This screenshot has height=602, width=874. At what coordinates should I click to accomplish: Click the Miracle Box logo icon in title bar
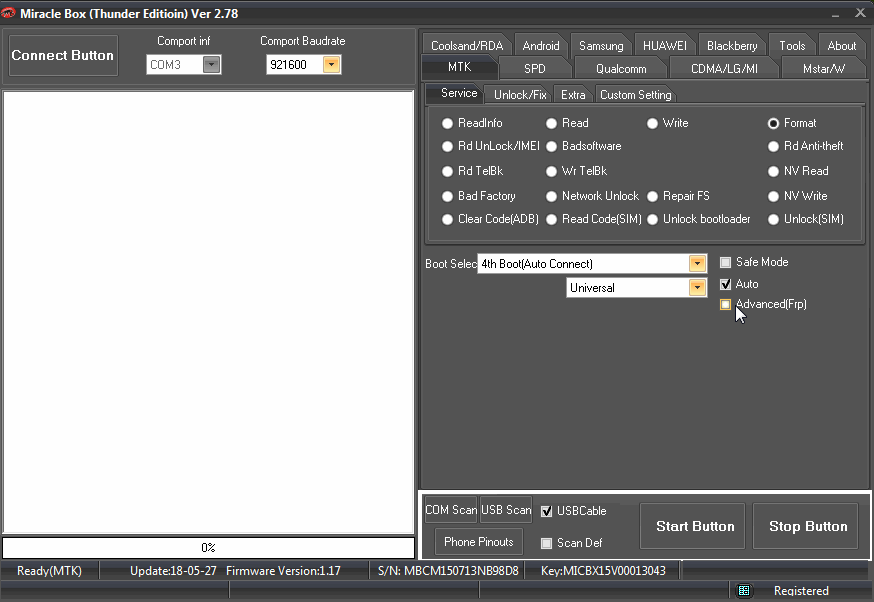pyautogui.click(x=8, y=13)
